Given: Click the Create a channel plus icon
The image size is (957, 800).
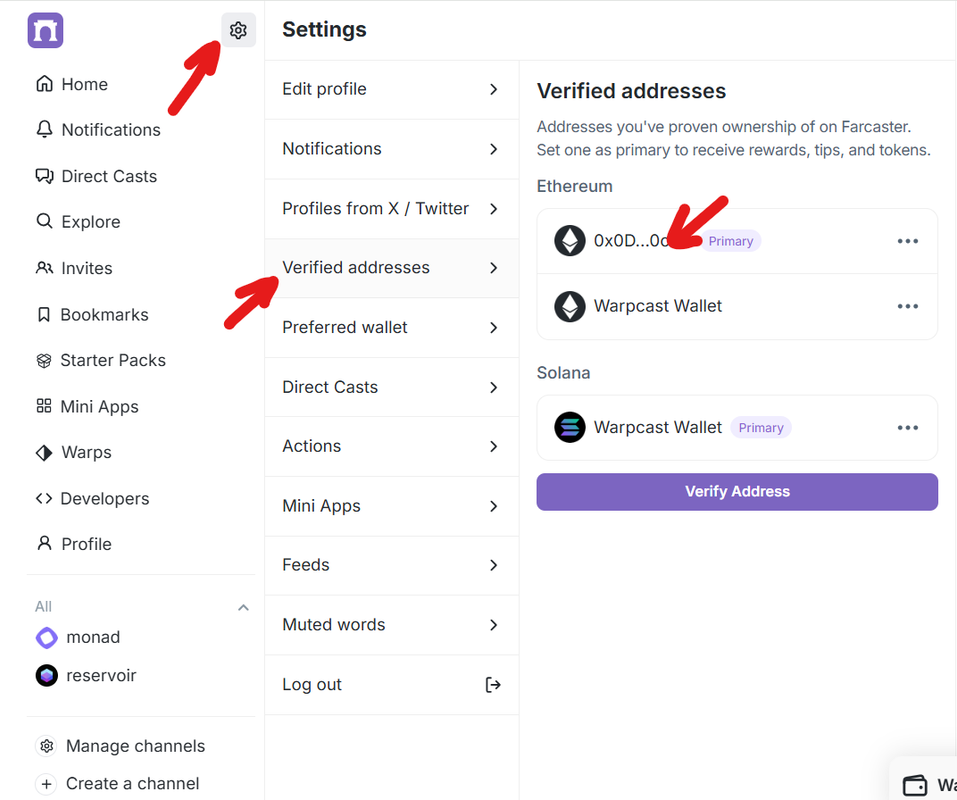Looking at the screenshot, I should (x=46, y=784).
